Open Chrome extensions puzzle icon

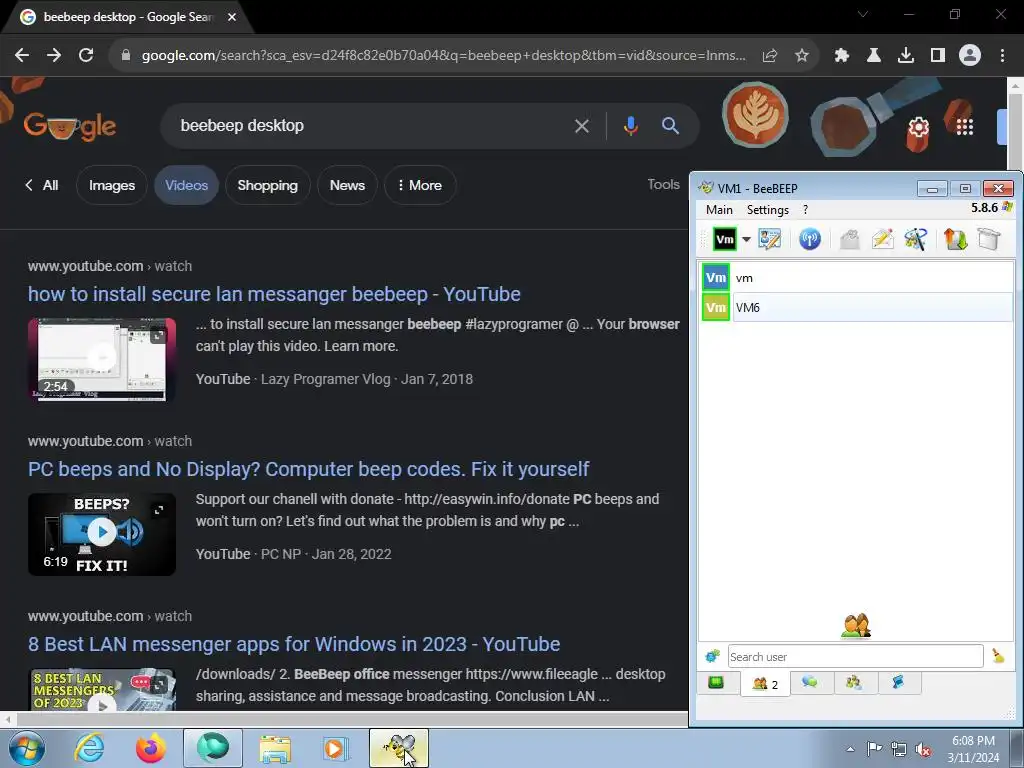842,56
